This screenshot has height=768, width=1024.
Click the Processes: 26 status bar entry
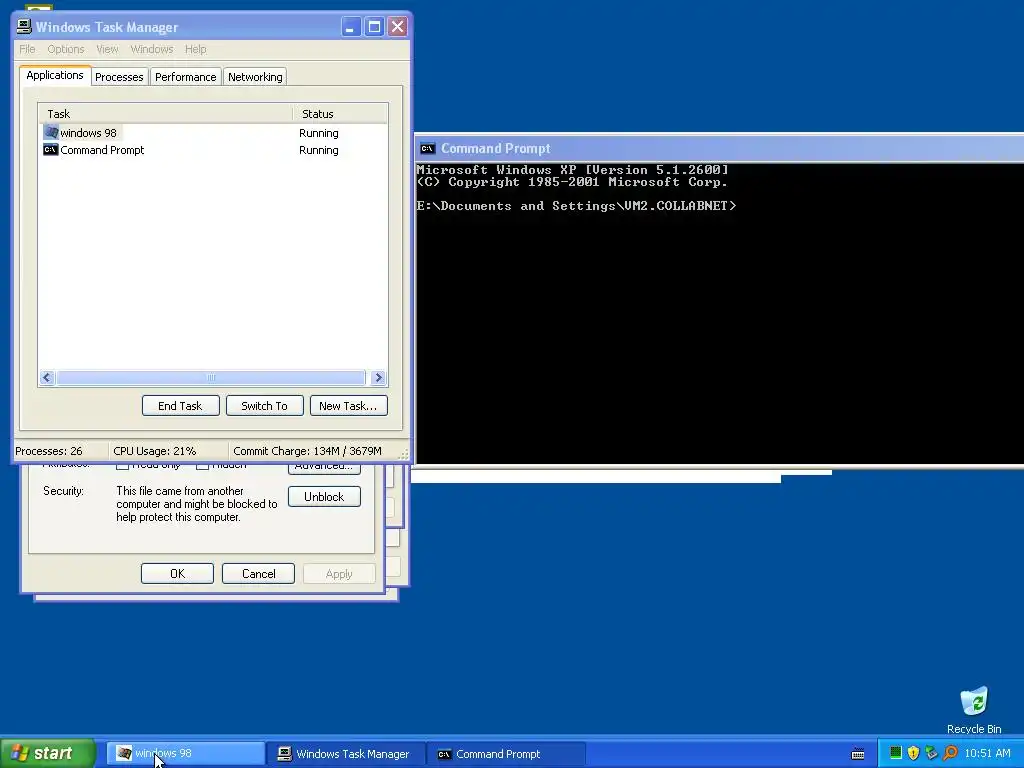[x=49, y=451]
